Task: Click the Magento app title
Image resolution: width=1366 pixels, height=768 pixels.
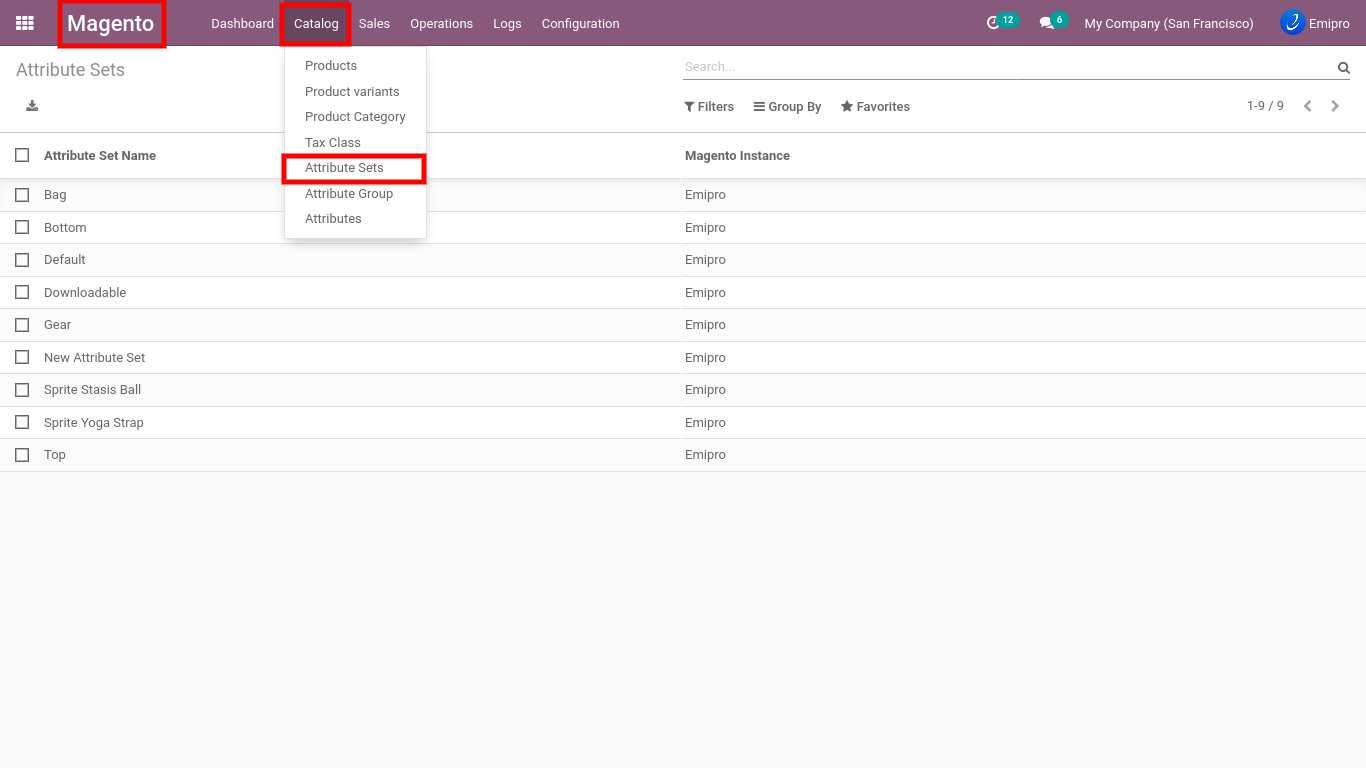Action: coord(111,23)
